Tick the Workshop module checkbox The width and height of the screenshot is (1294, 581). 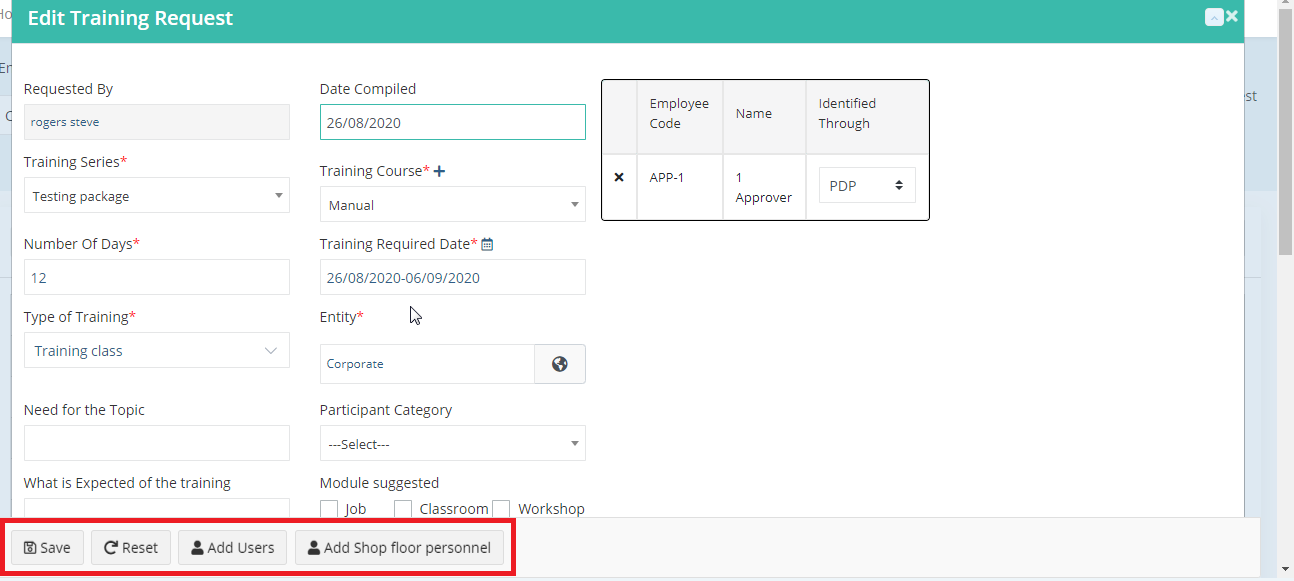click(x=501, y=509)
